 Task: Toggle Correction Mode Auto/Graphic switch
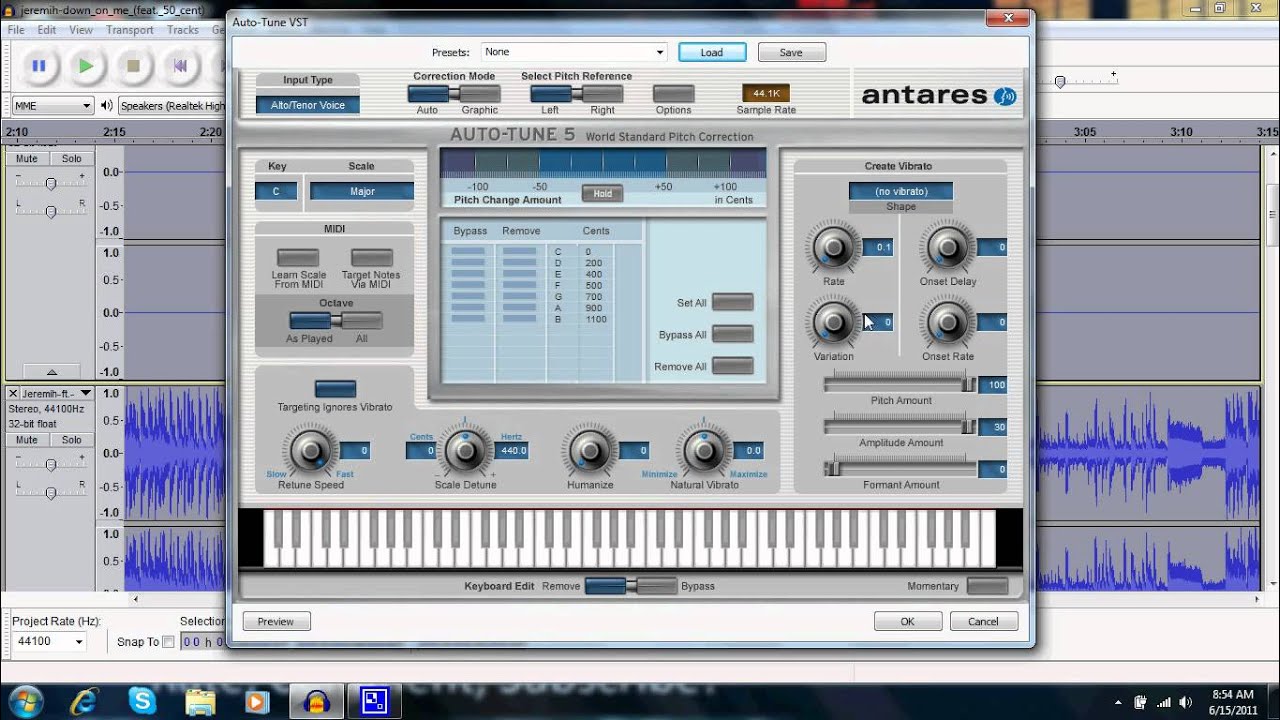(x=453, y=94)
